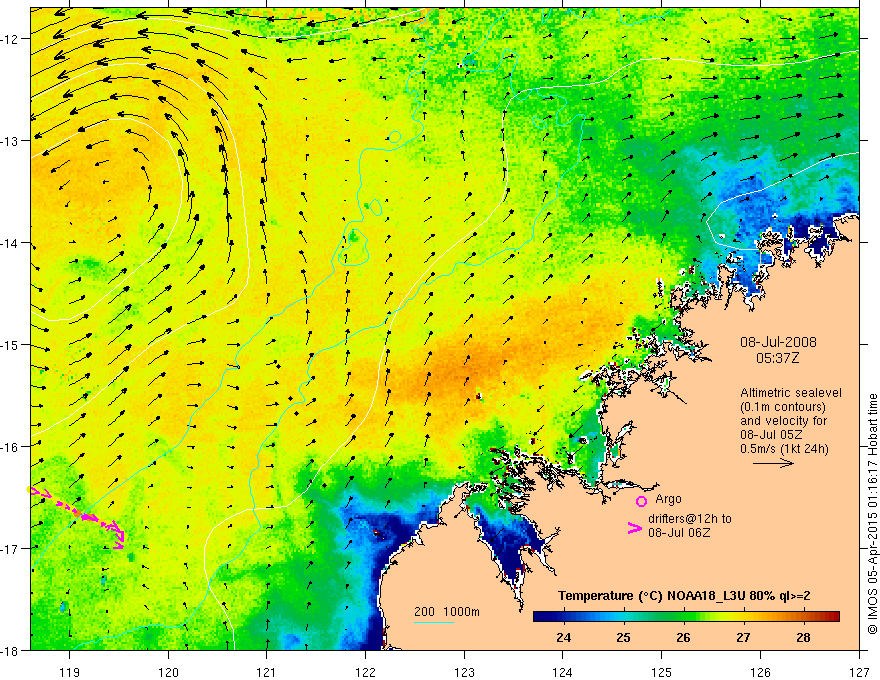Click the '0.5m/s (1kt 24h)' label
This screenshot has height=680, width=880.
click(784, 448)
